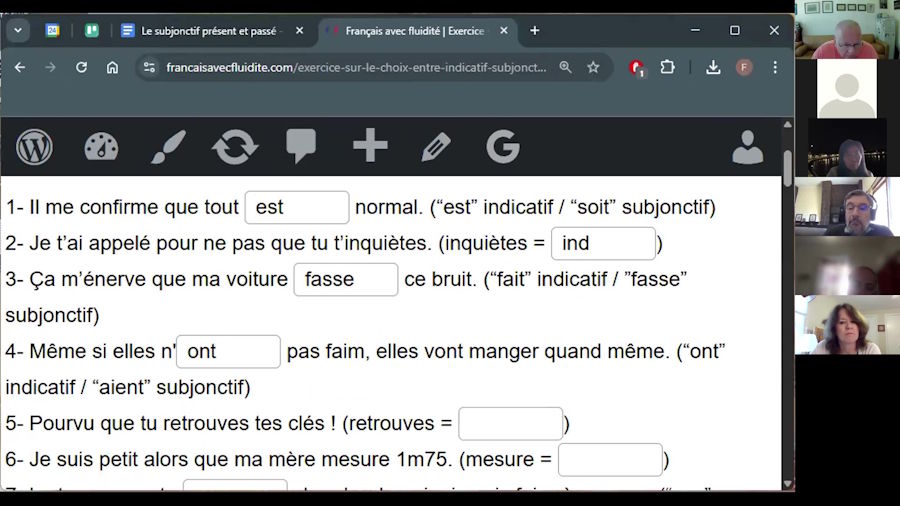Viewport: 900px width, 506px height.
Task: Click the empty answer field for sentence 5
Action: pyautogui.click(x=510, y=424)
